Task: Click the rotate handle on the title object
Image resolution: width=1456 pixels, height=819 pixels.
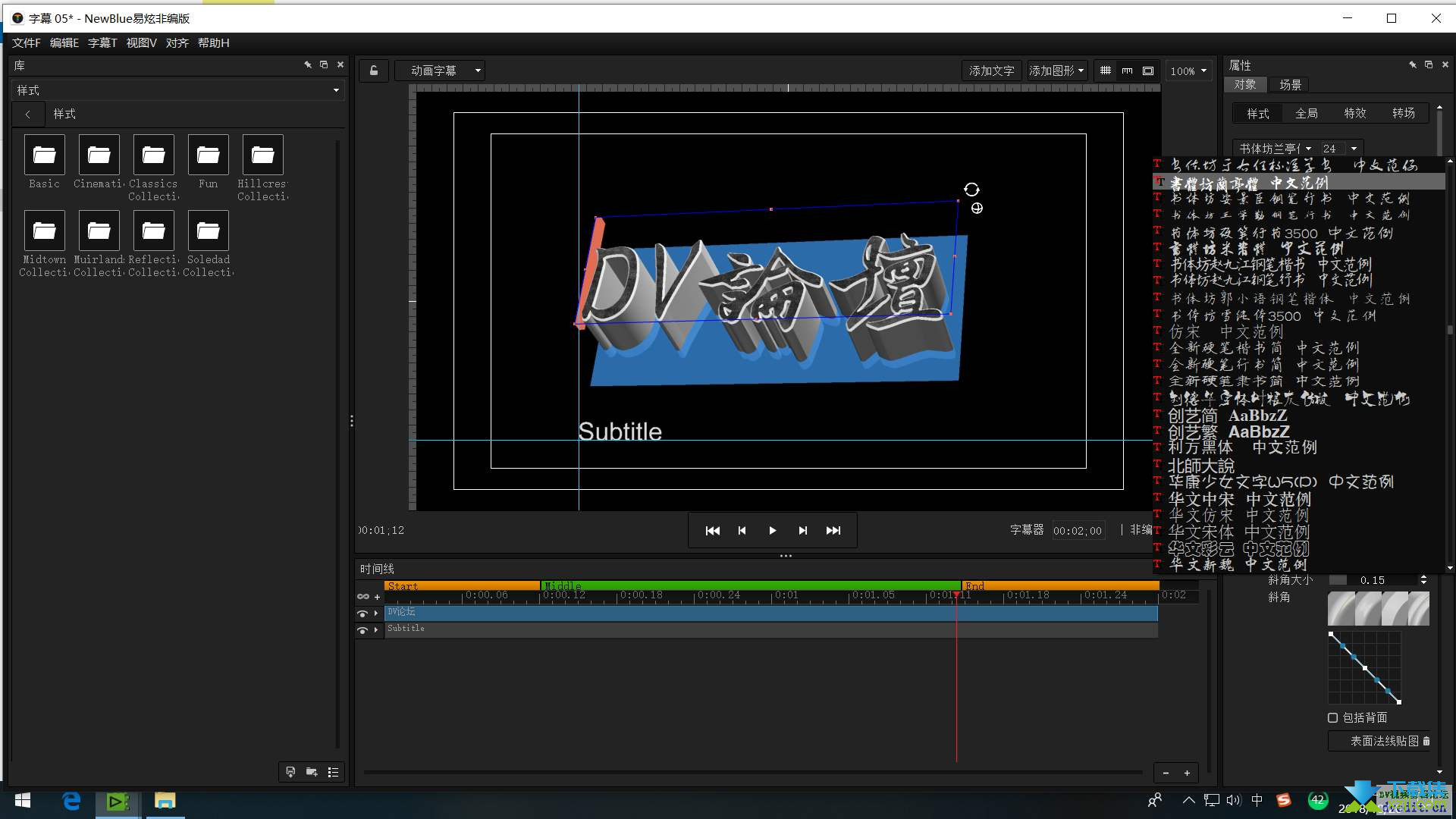Action: point(971,190)
